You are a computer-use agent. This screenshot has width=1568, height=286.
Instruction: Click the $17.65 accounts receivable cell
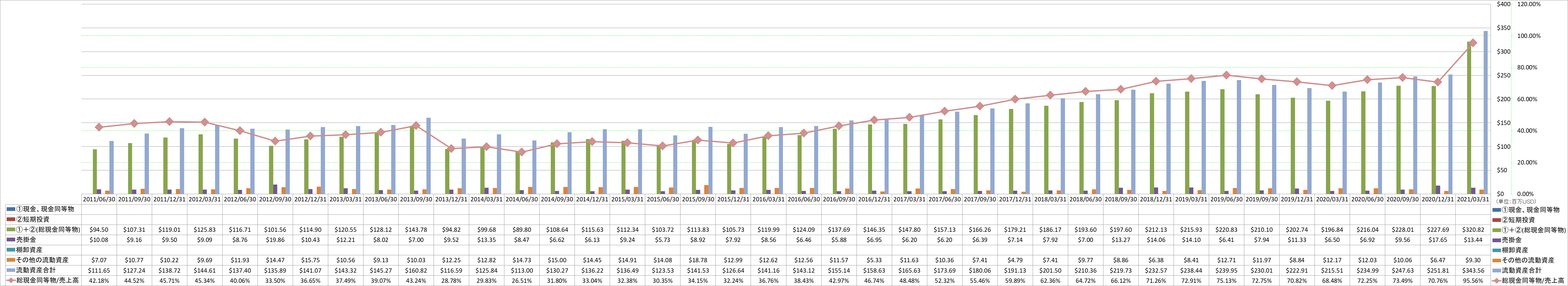coord(1438,240)
